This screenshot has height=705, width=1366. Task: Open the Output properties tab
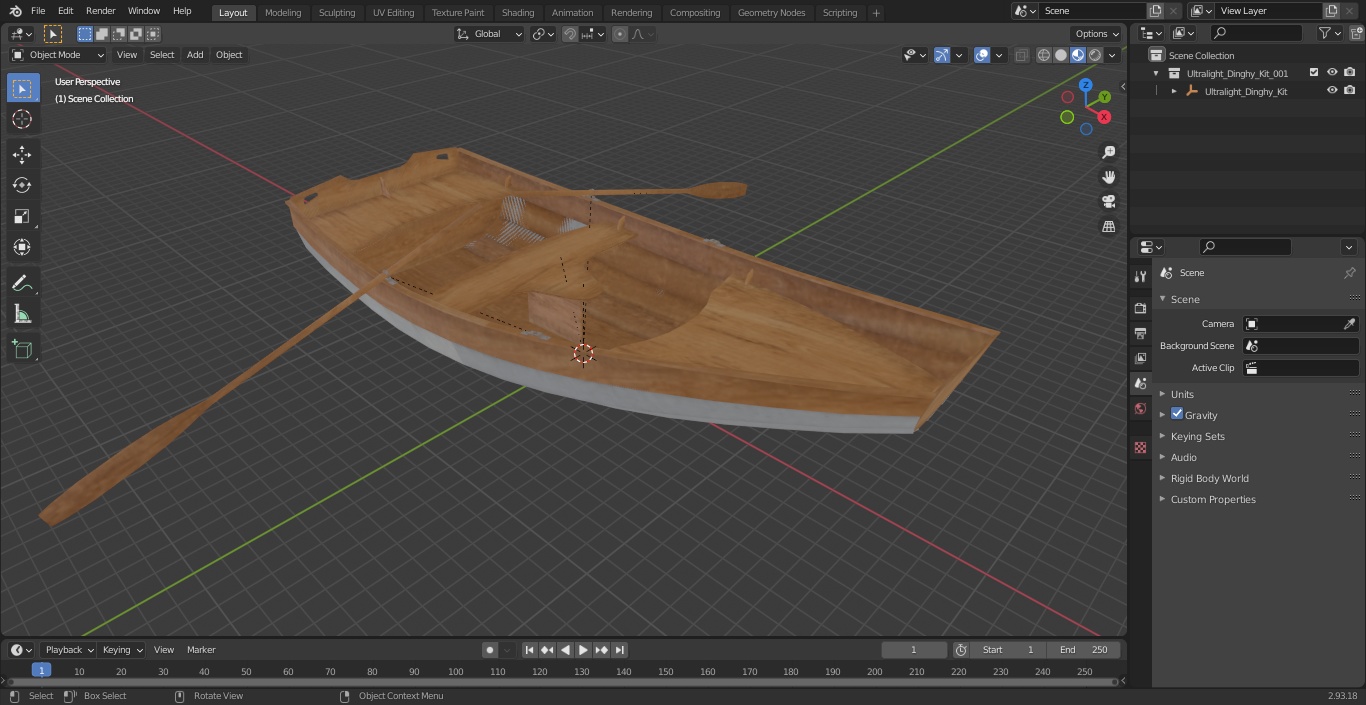[1140, 333]
